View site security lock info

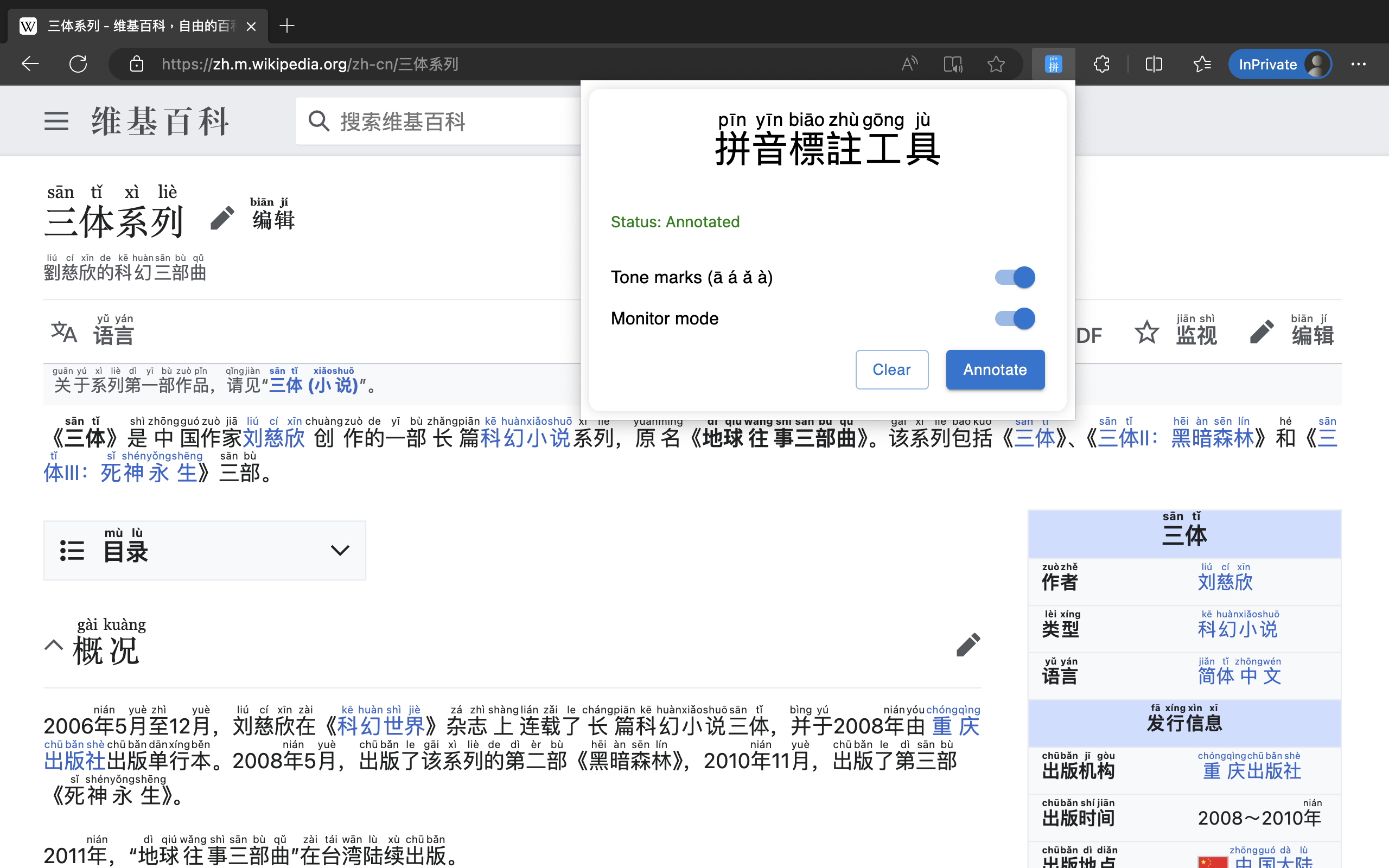[137, 63]
